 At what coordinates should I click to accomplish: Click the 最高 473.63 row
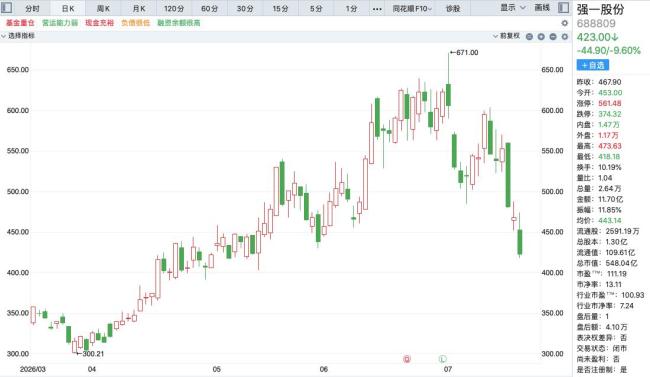pos(599,146)
